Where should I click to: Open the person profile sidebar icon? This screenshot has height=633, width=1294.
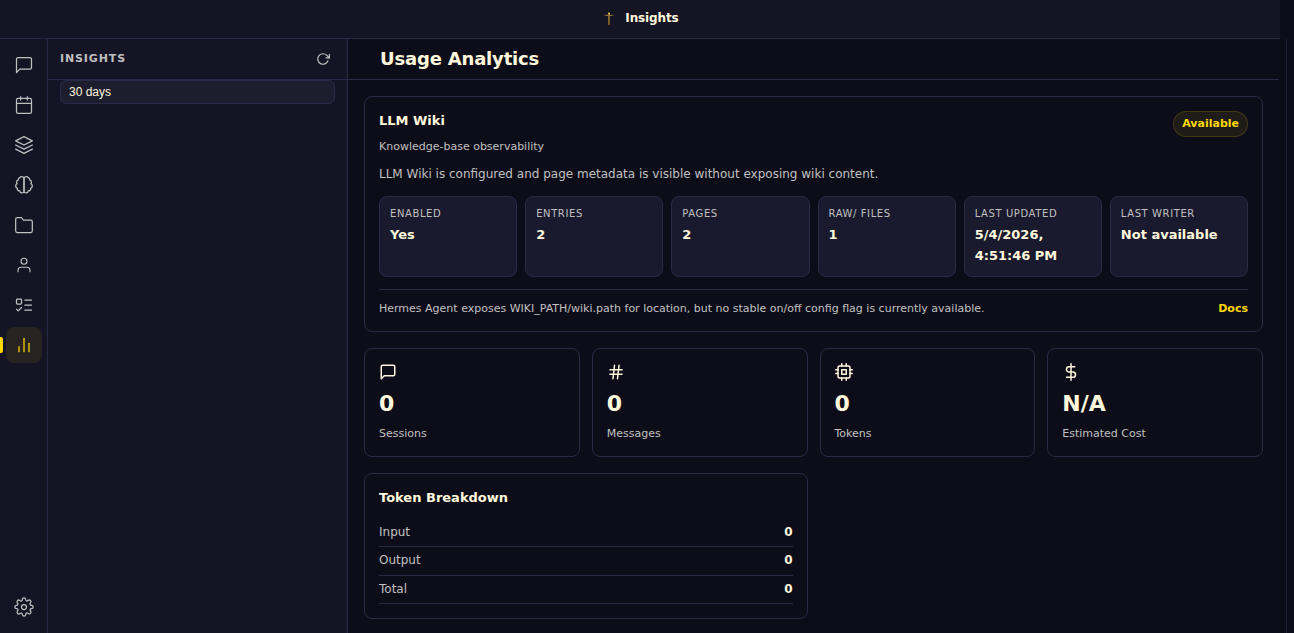click(x=24, y=265)
